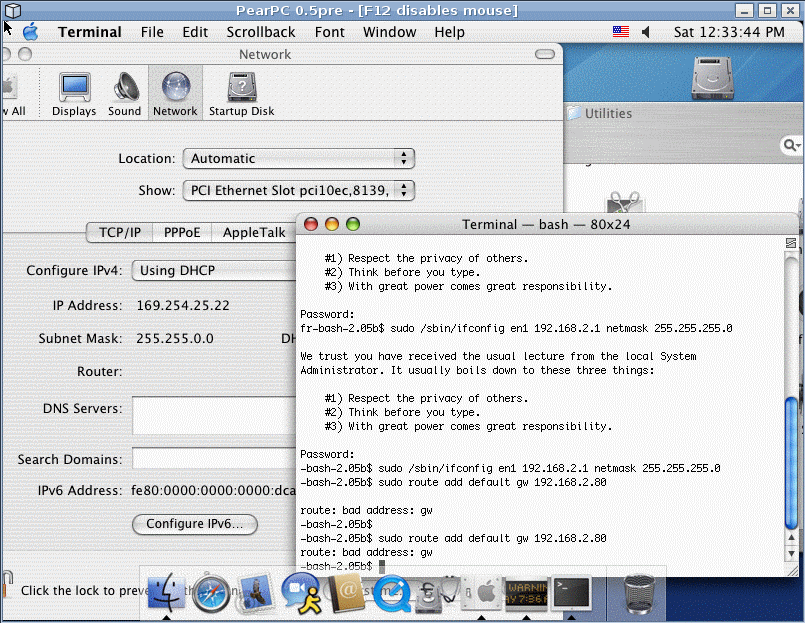
Task: Click the lock to prevent further changes
Action: pos(6,583)
